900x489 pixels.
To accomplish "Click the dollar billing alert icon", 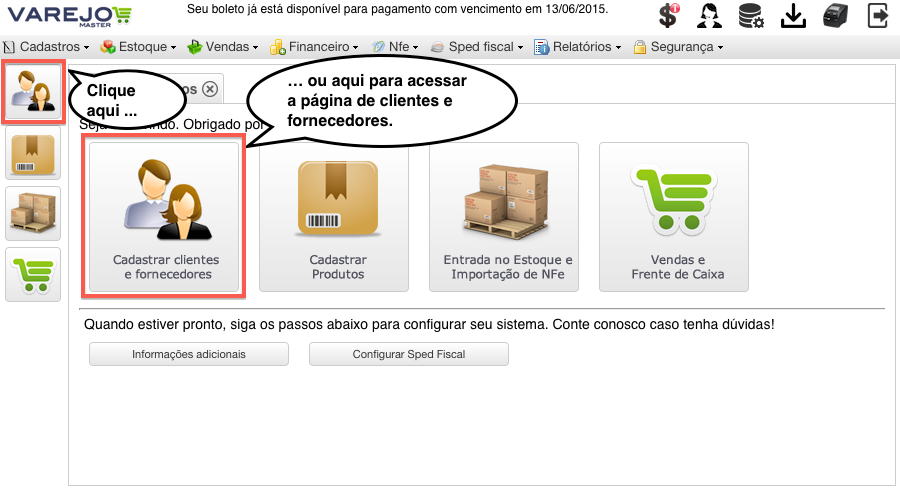I will point(669,15).
